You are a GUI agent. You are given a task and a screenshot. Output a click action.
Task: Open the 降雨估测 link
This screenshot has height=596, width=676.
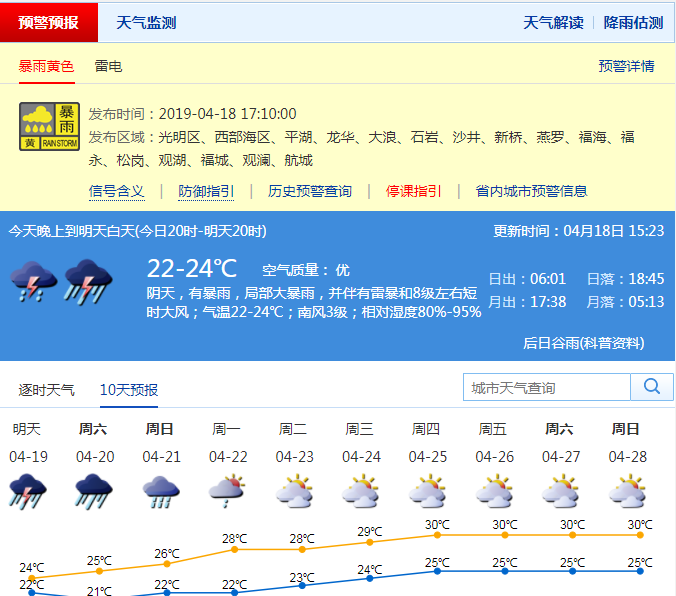click(633, 22)
